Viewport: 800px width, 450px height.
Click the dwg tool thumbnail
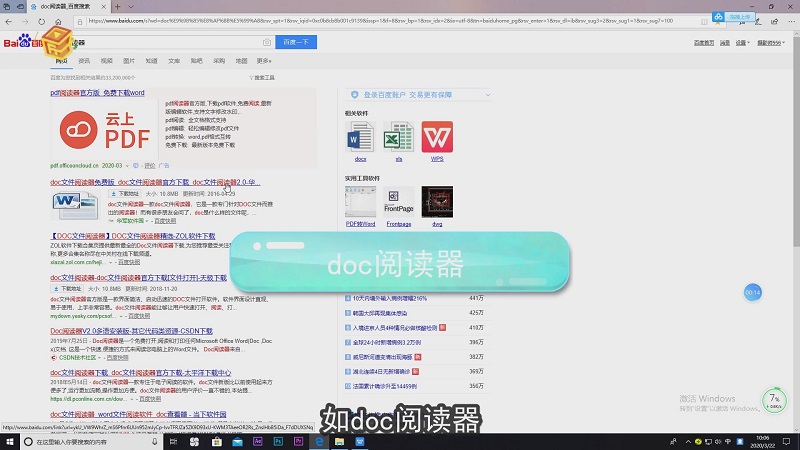(437, 201)
